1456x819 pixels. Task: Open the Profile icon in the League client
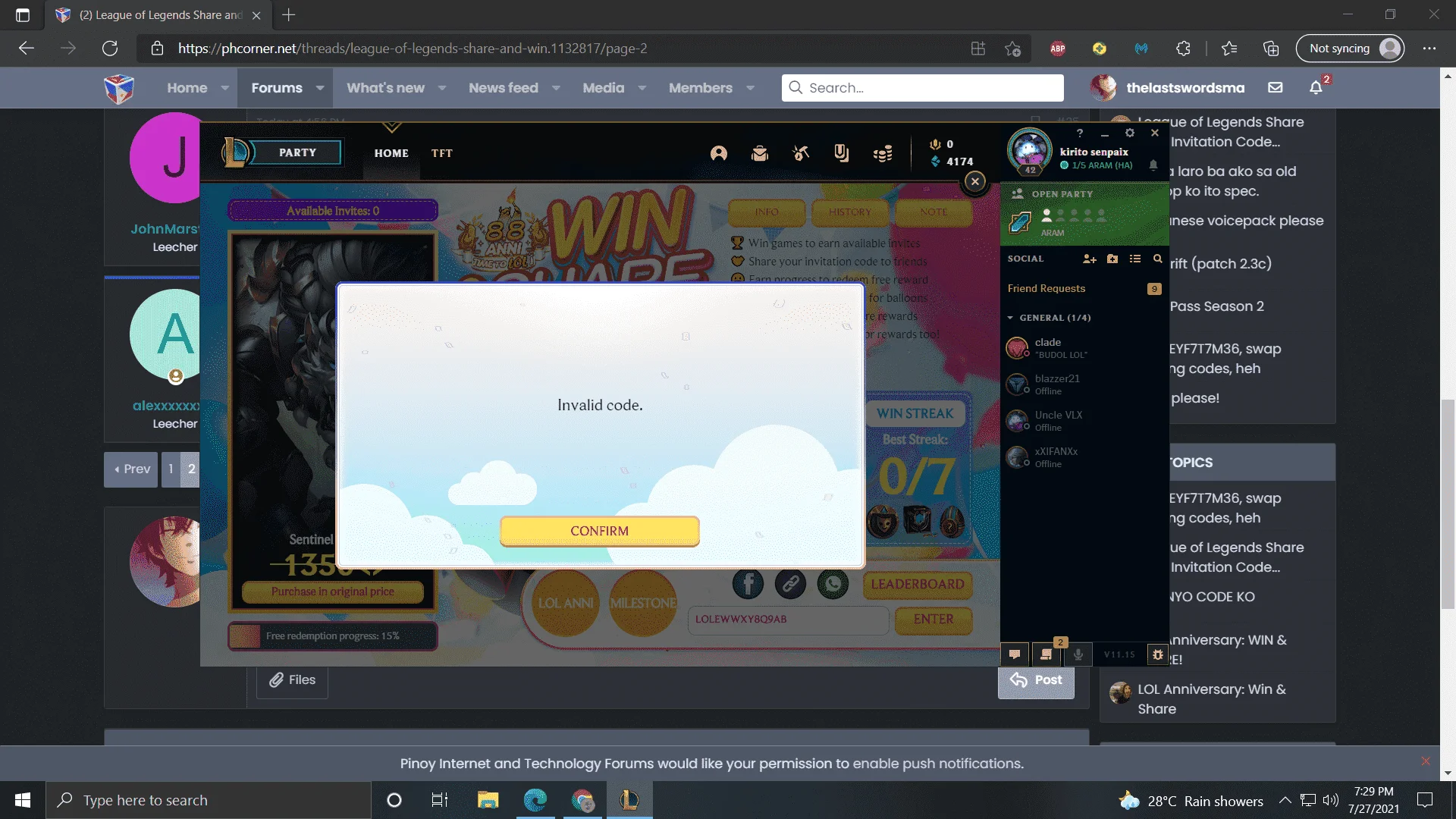[719, 153]
